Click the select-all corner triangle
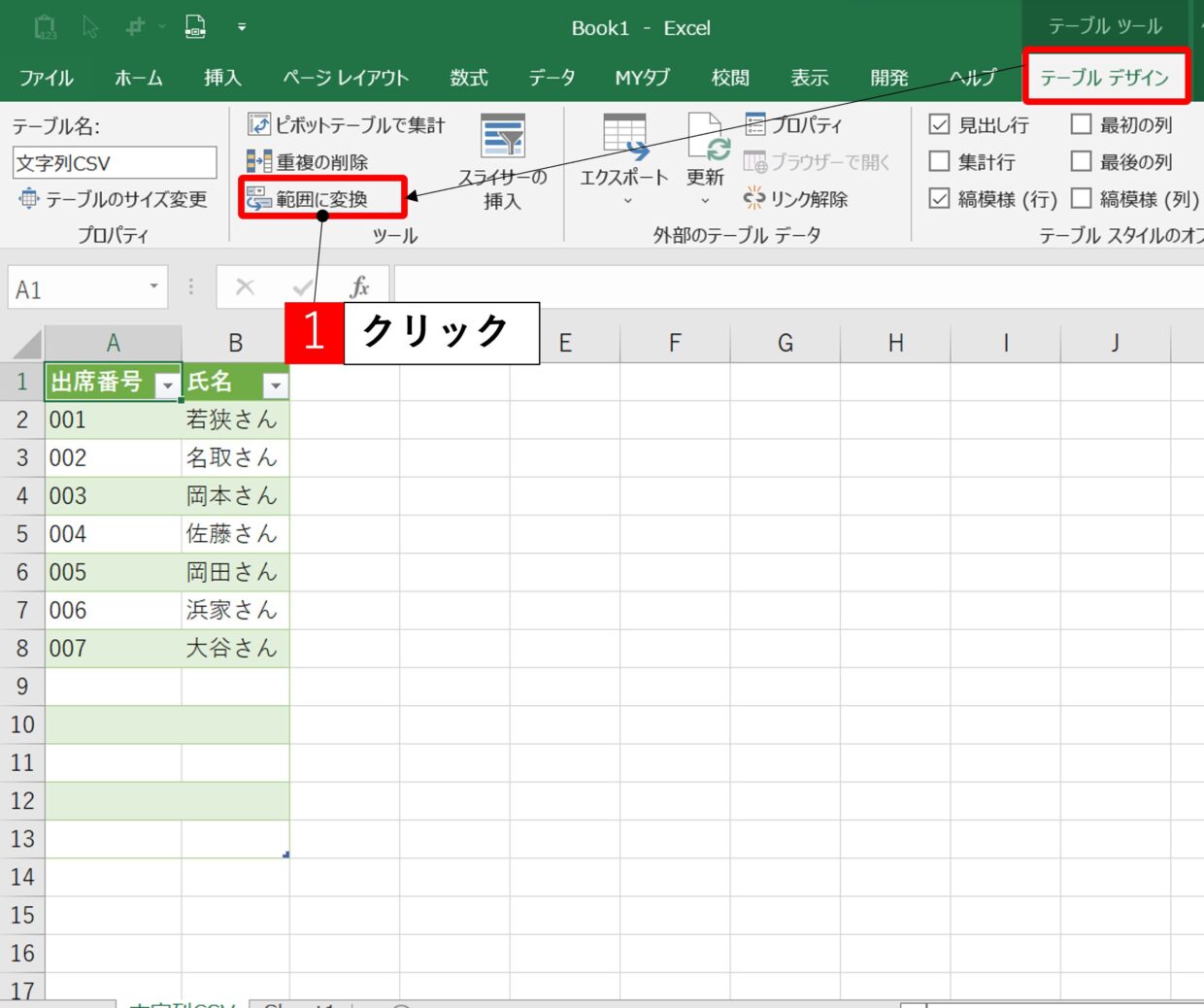Image resolution: width=1204 pixels, height=1008 pixels. (27, 344)
